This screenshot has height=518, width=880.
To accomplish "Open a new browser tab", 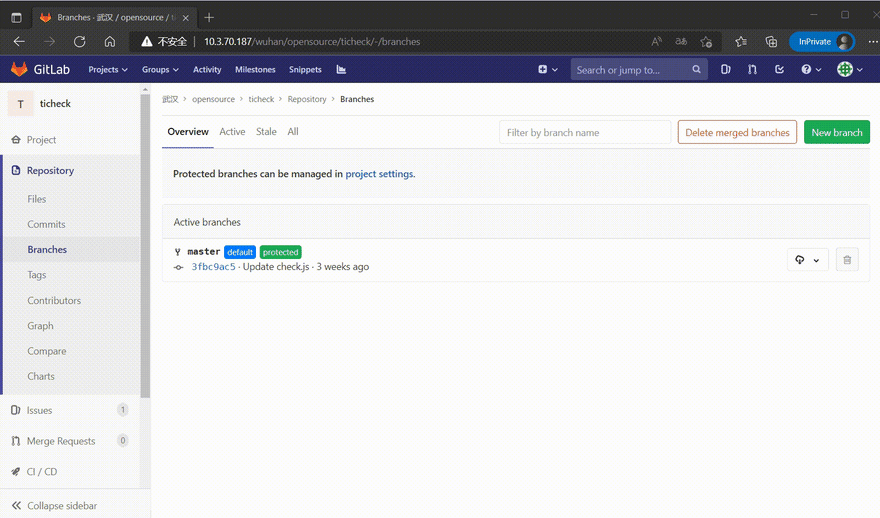I will click(209, 17).
